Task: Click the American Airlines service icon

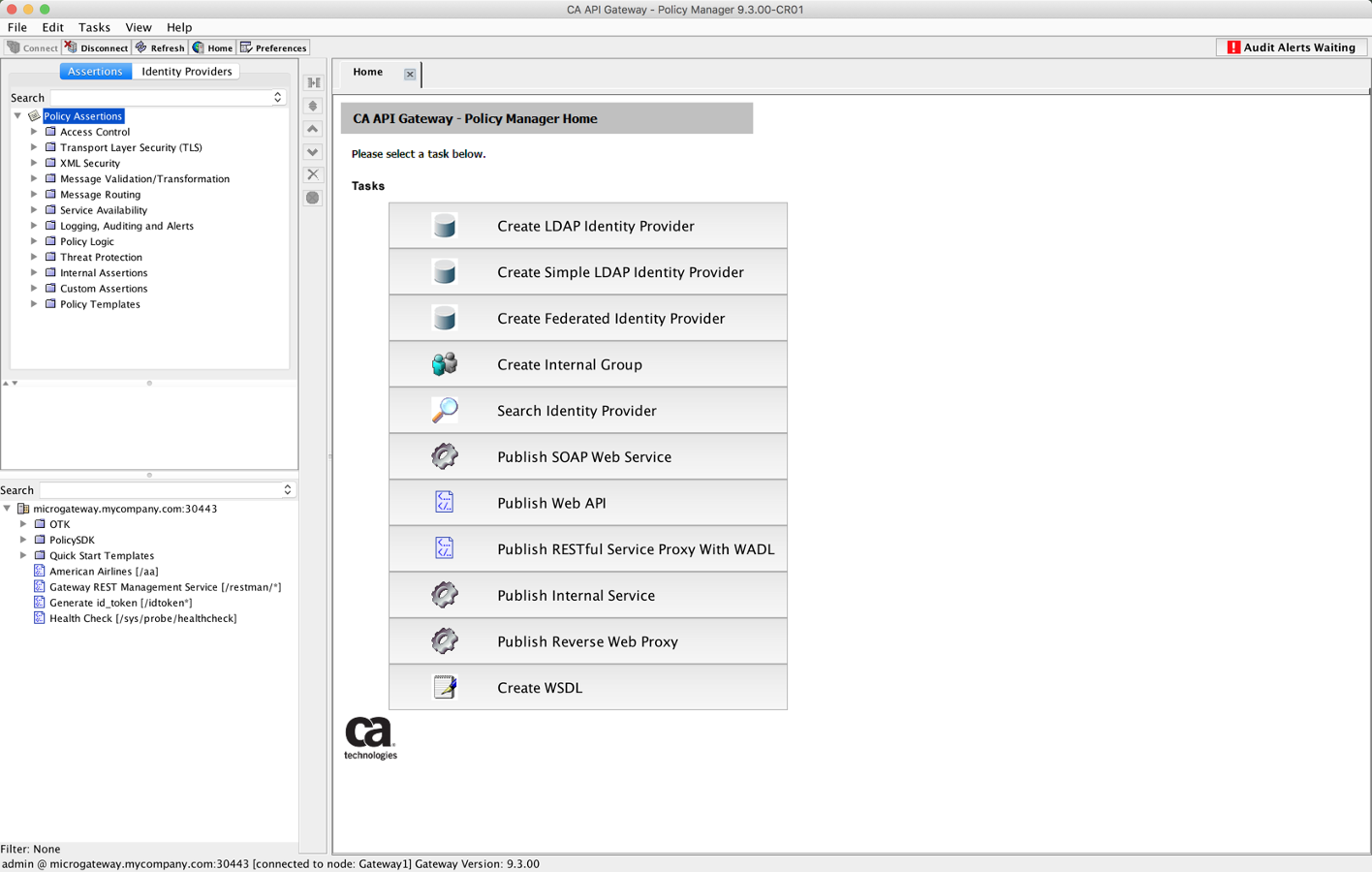Action: [x=40, y=572]
